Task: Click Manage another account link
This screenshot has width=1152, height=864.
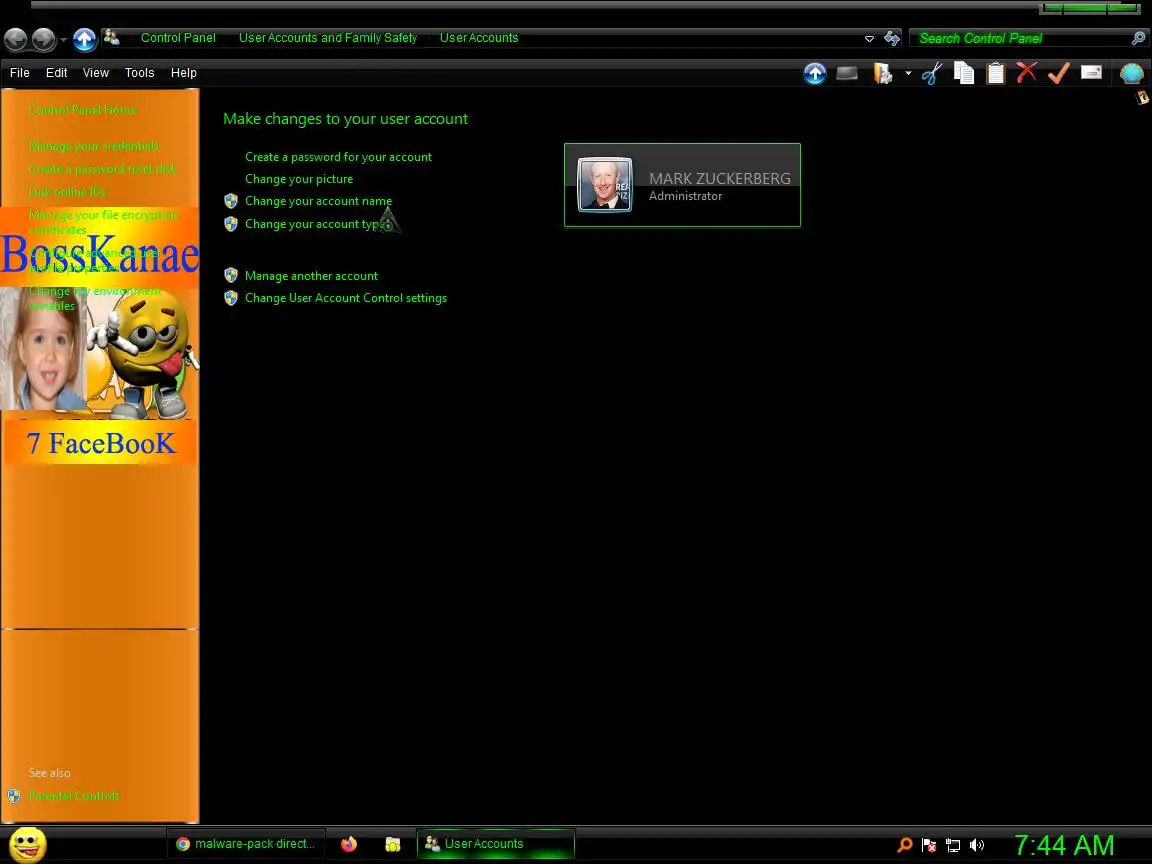Action: click(312, 276)
